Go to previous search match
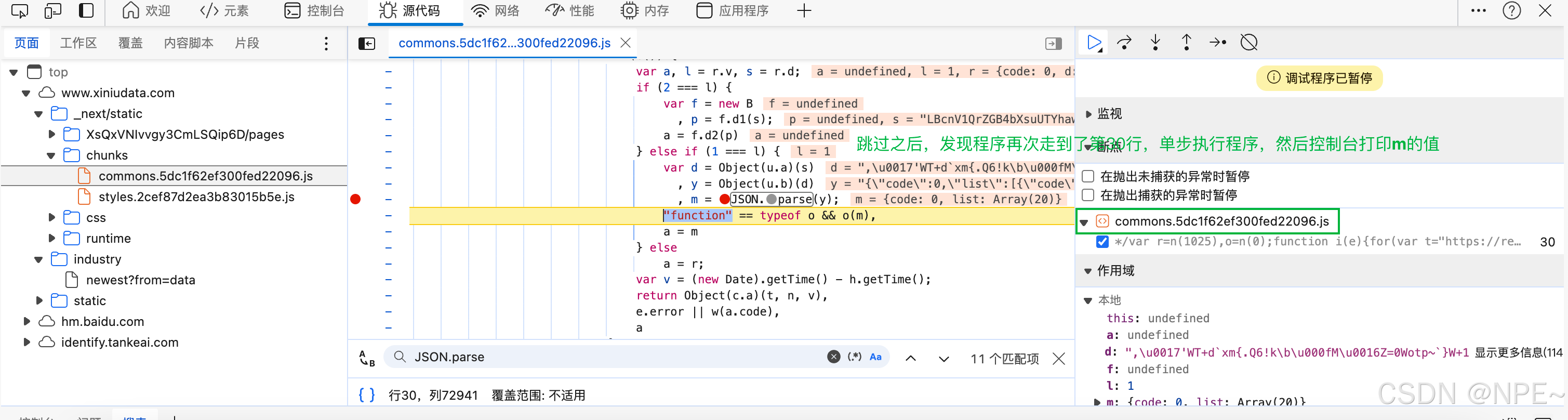This screenshot has height=420, width=1568. [x=911, y=359]
